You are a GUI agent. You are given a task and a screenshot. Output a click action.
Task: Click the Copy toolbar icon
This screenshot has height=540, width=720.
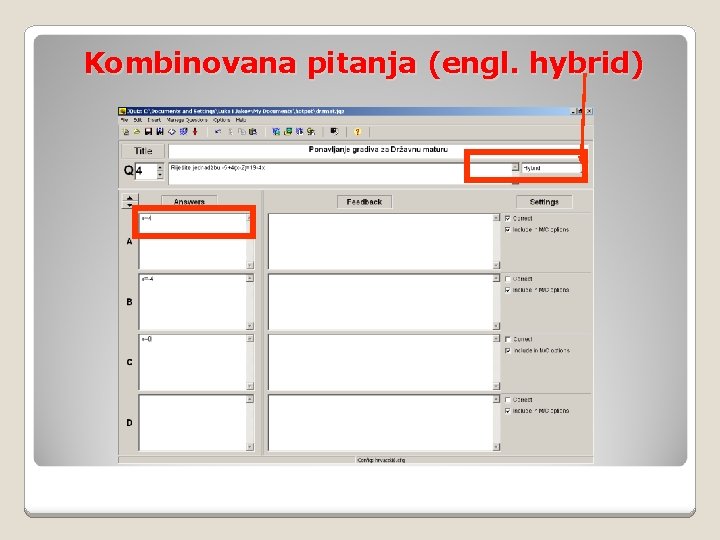coord(242,132)
